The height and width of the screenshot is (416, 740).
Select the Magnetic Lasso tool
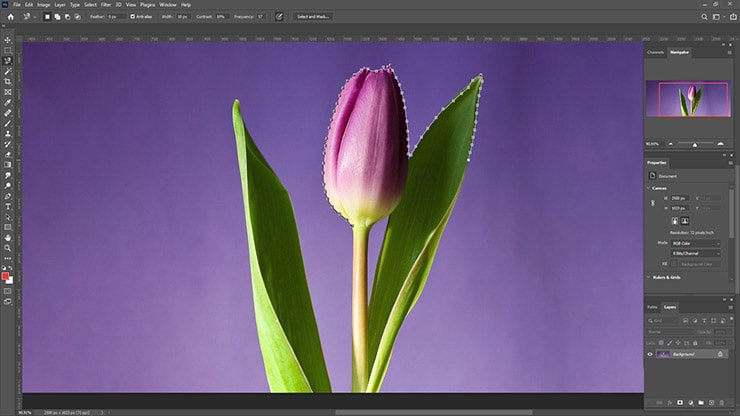click(x=8, y=60)
